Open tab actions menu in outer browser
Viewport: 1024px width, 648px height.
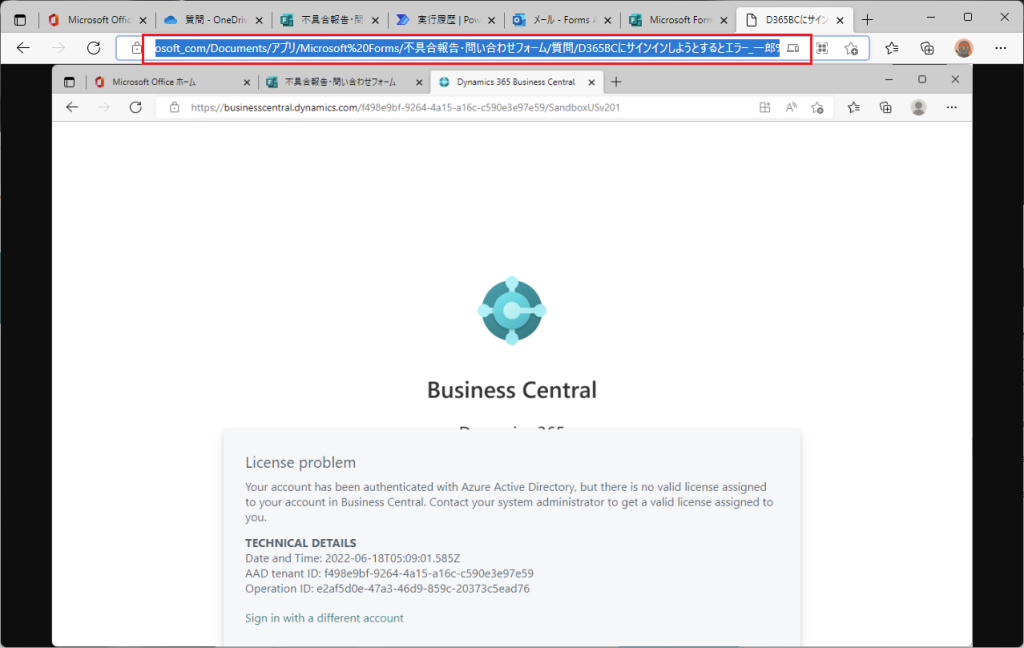[x=20, y=20]
